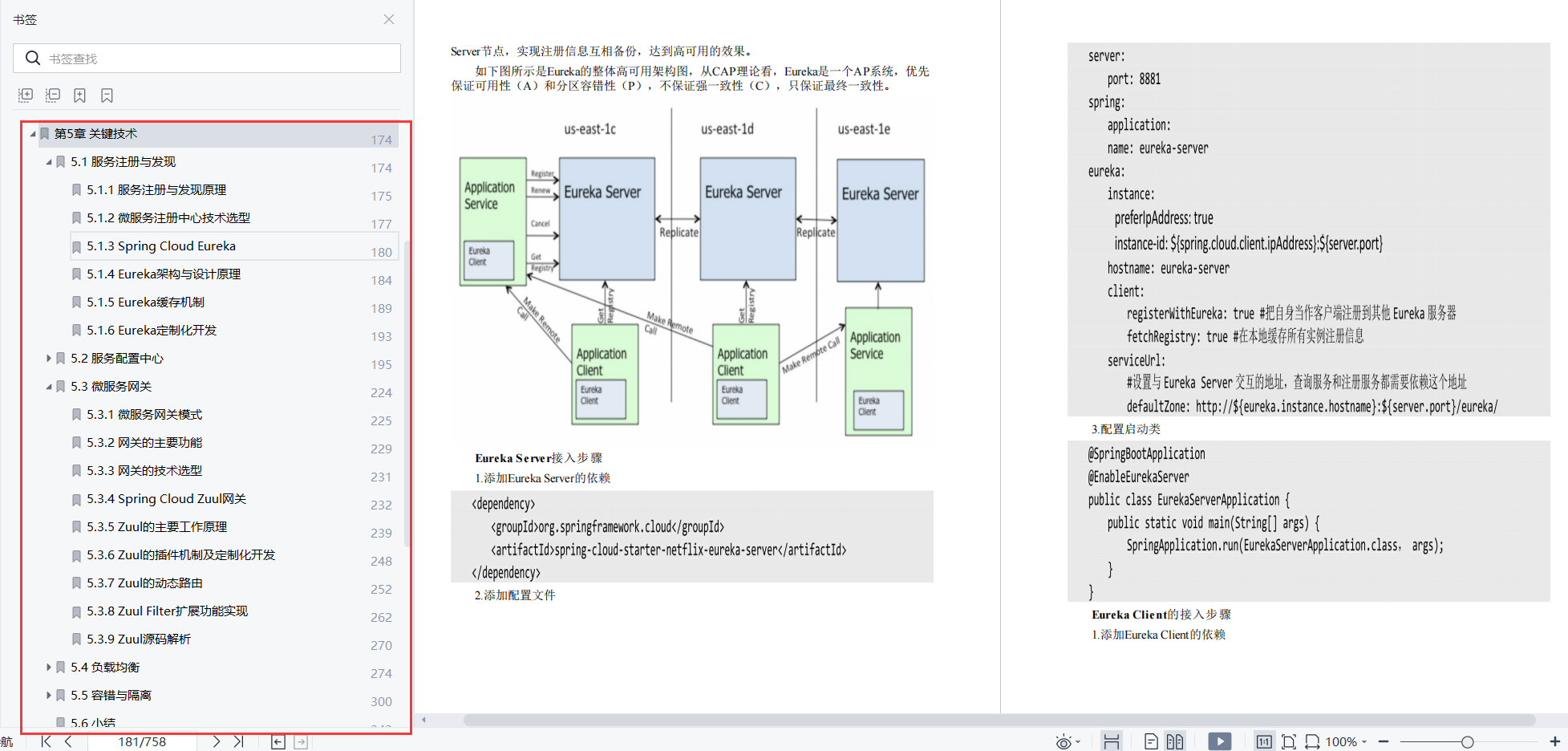The height and width of the screenshot is (751, 1568).
Task: Click the page number field 181/758
Action: (142, 741)
